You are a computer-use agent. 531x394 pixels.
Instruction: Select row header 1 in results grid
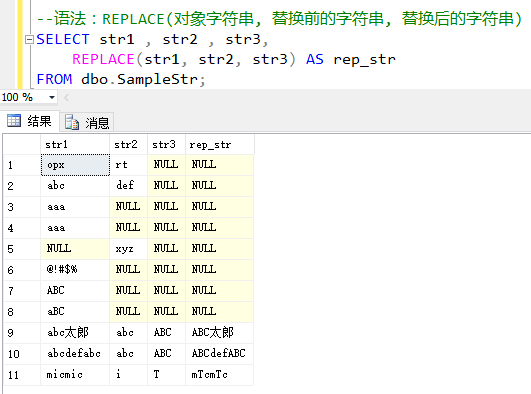[22, 165]
